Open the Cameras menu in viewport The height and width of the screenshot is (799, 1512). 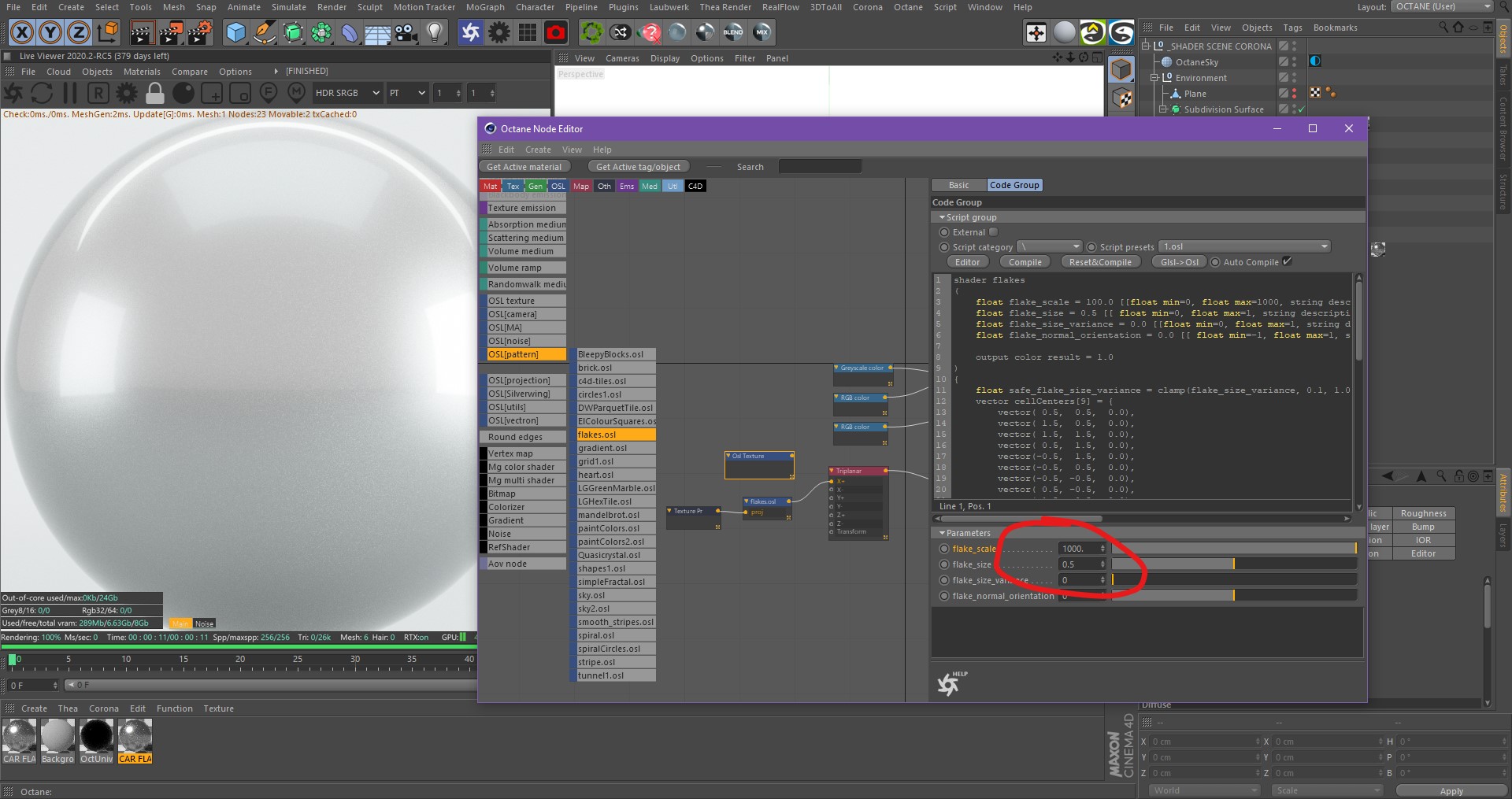[622, 58]
